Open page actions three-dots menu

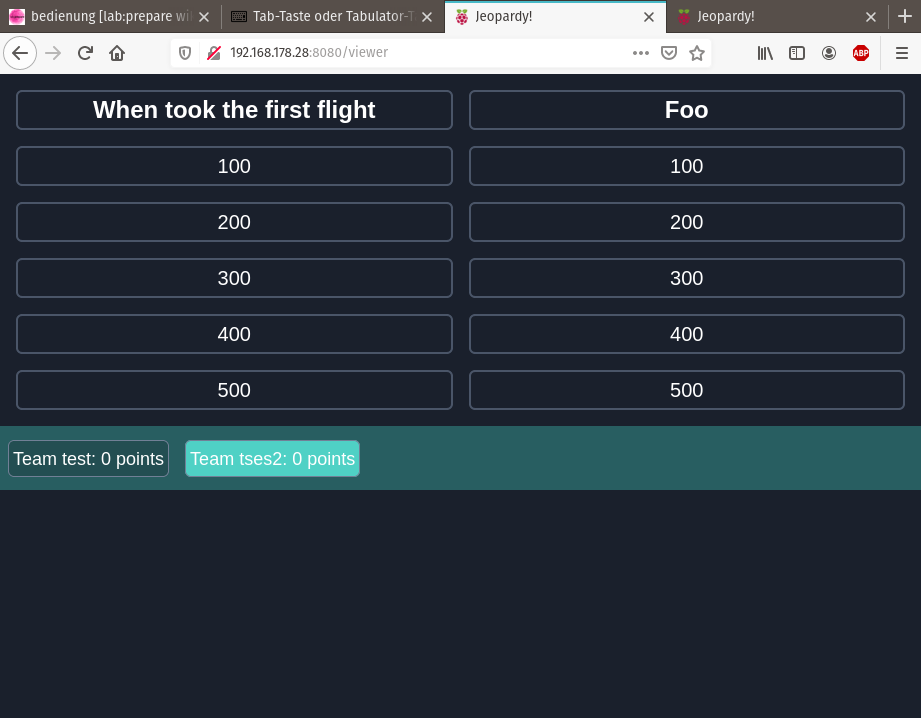click(x=641, y=53)
